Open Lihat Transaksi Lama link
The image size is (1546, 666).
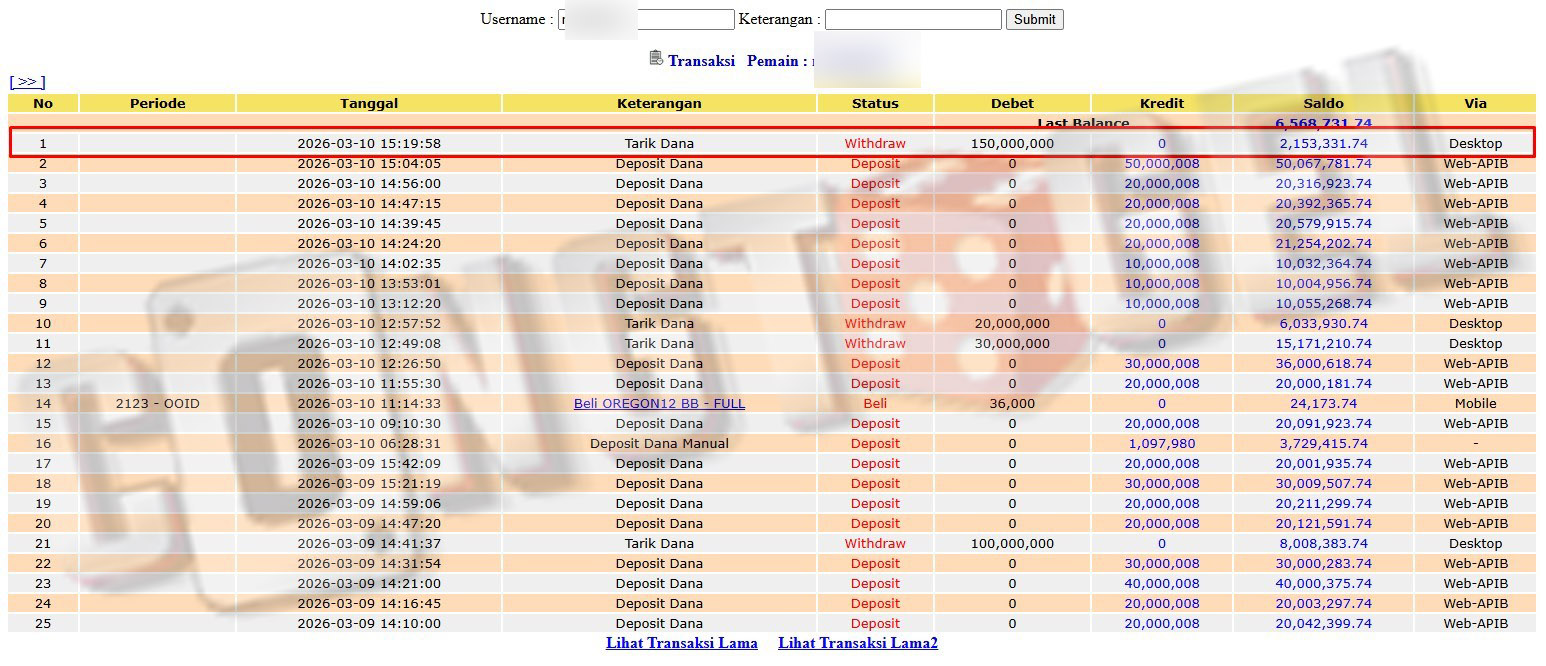click(681, 643)
